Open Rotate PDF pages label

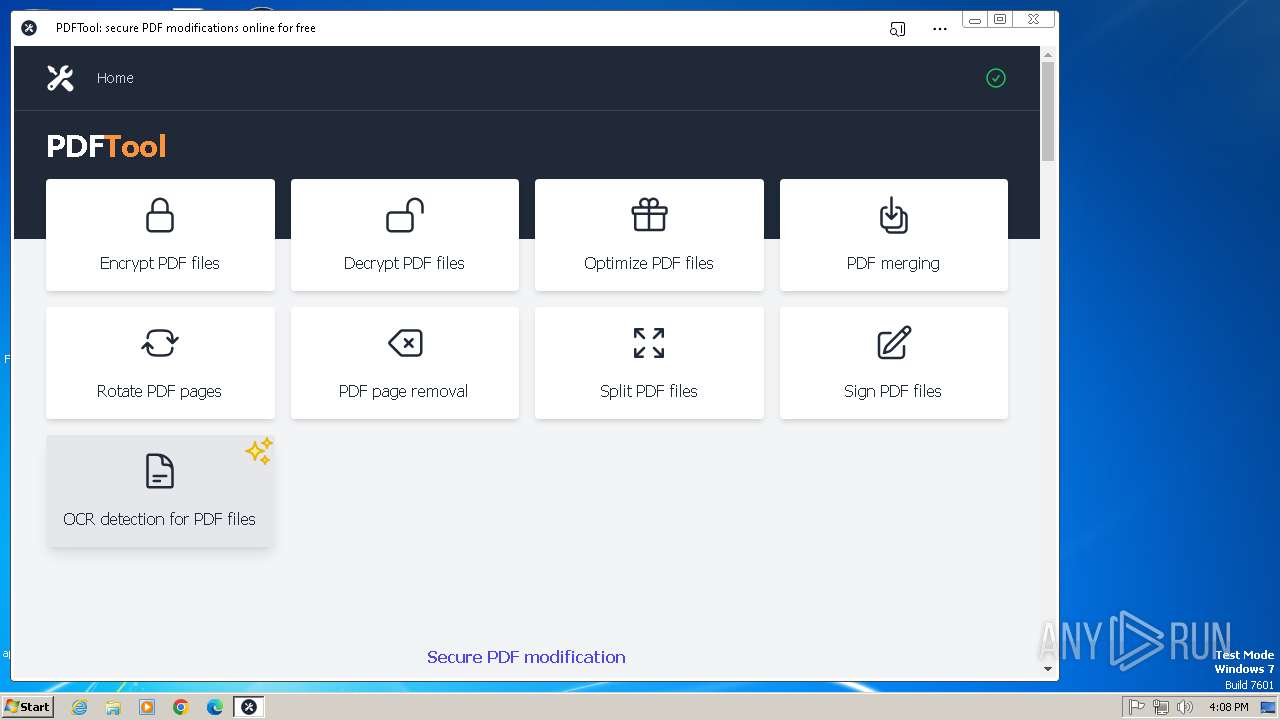click(x=159, y=391)
